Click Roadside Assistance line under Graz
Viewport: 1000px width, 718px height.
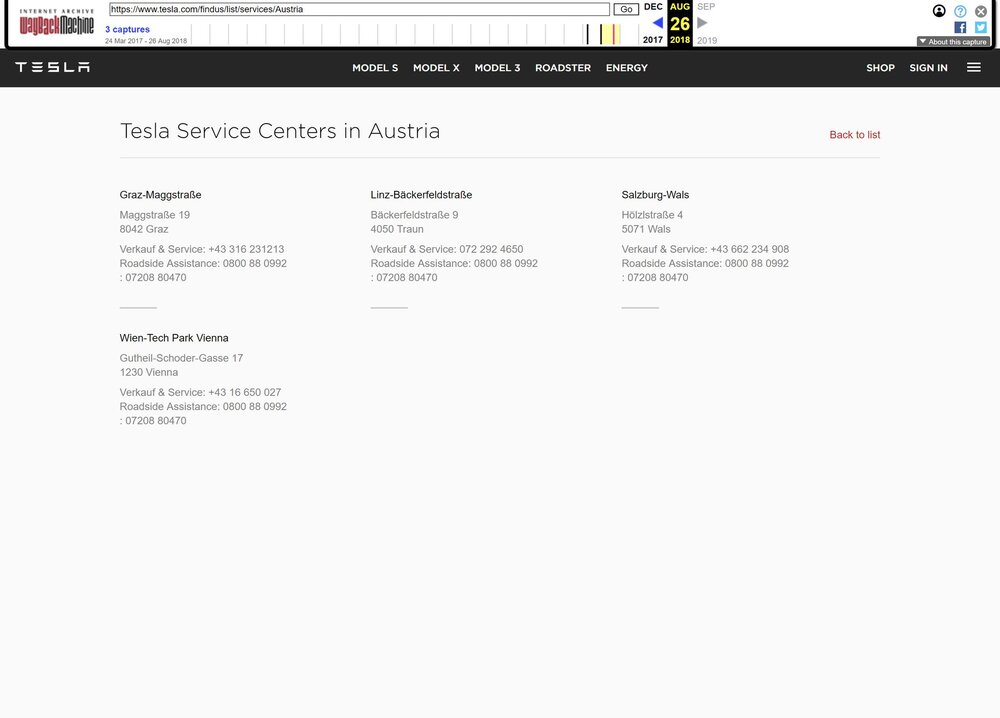203,263
